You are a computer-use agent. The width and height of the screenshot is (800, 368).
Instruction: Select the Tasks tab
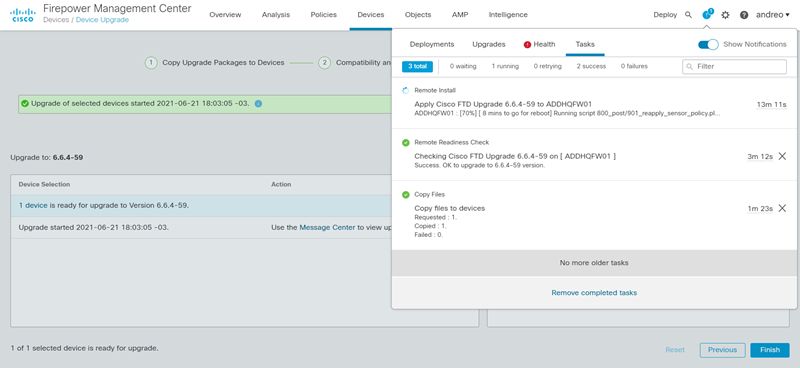click(x=585, y=44)
